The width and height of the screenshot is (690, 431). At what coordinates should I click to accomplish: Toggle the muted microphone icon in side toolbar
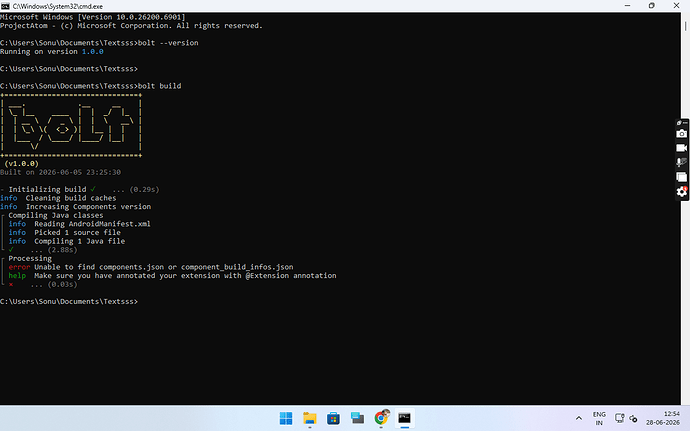tap(682, 162)
